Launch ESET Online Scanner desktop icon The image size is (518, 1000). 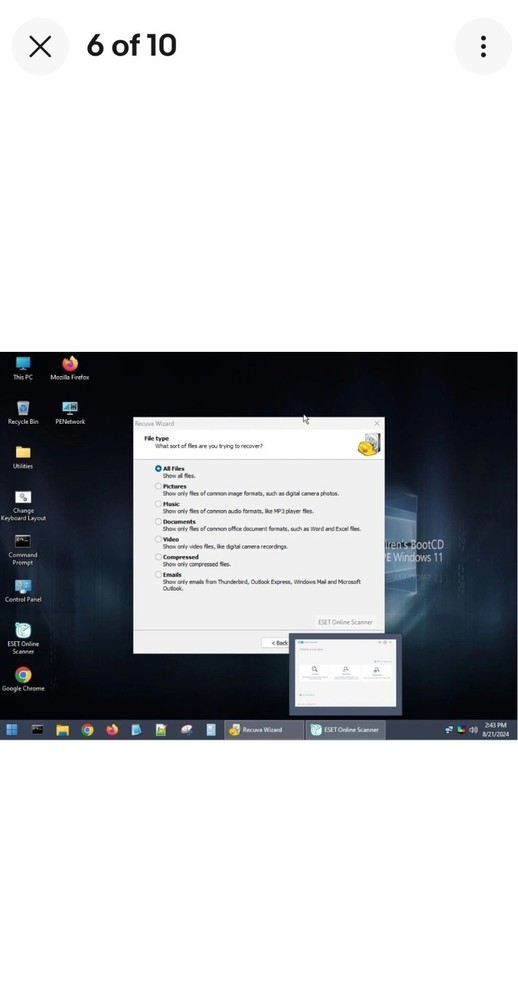(x=23, y=638)
